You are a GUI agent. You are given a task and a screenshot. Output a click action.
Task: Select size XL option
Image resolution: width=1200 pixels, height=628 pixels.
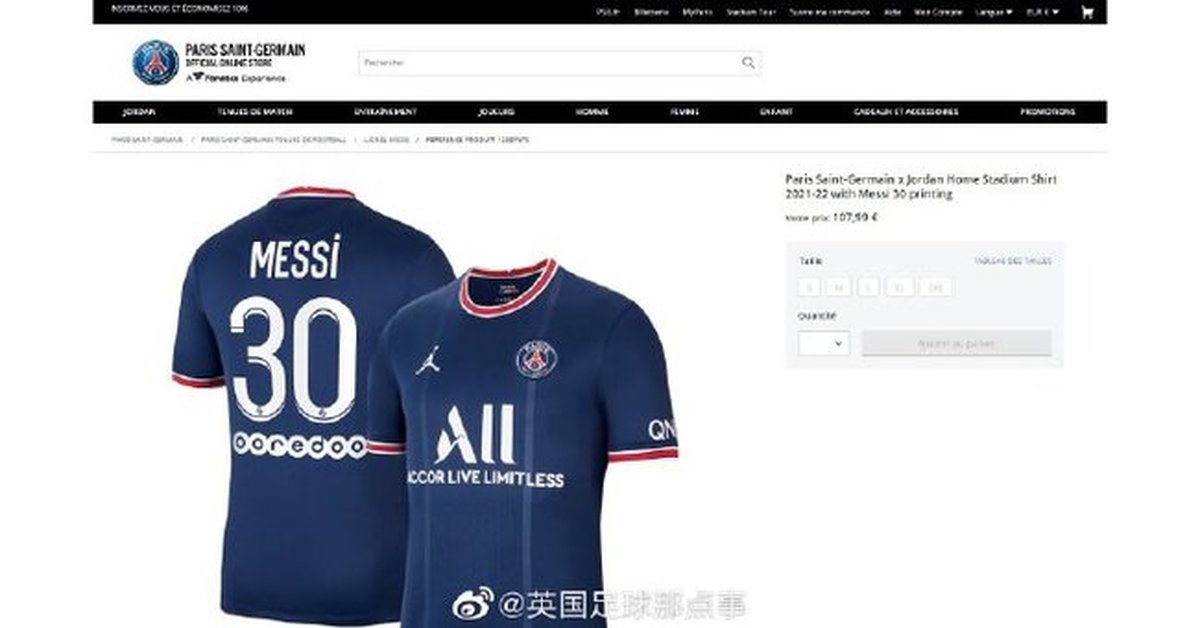[x=900, y=287]
